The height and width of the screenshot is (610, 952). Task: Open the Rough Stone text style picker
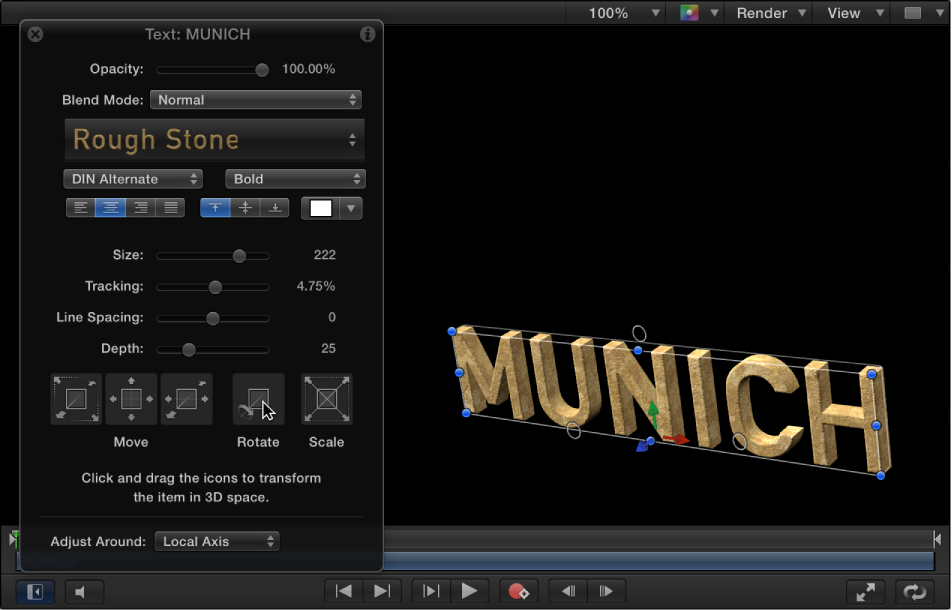214,139
